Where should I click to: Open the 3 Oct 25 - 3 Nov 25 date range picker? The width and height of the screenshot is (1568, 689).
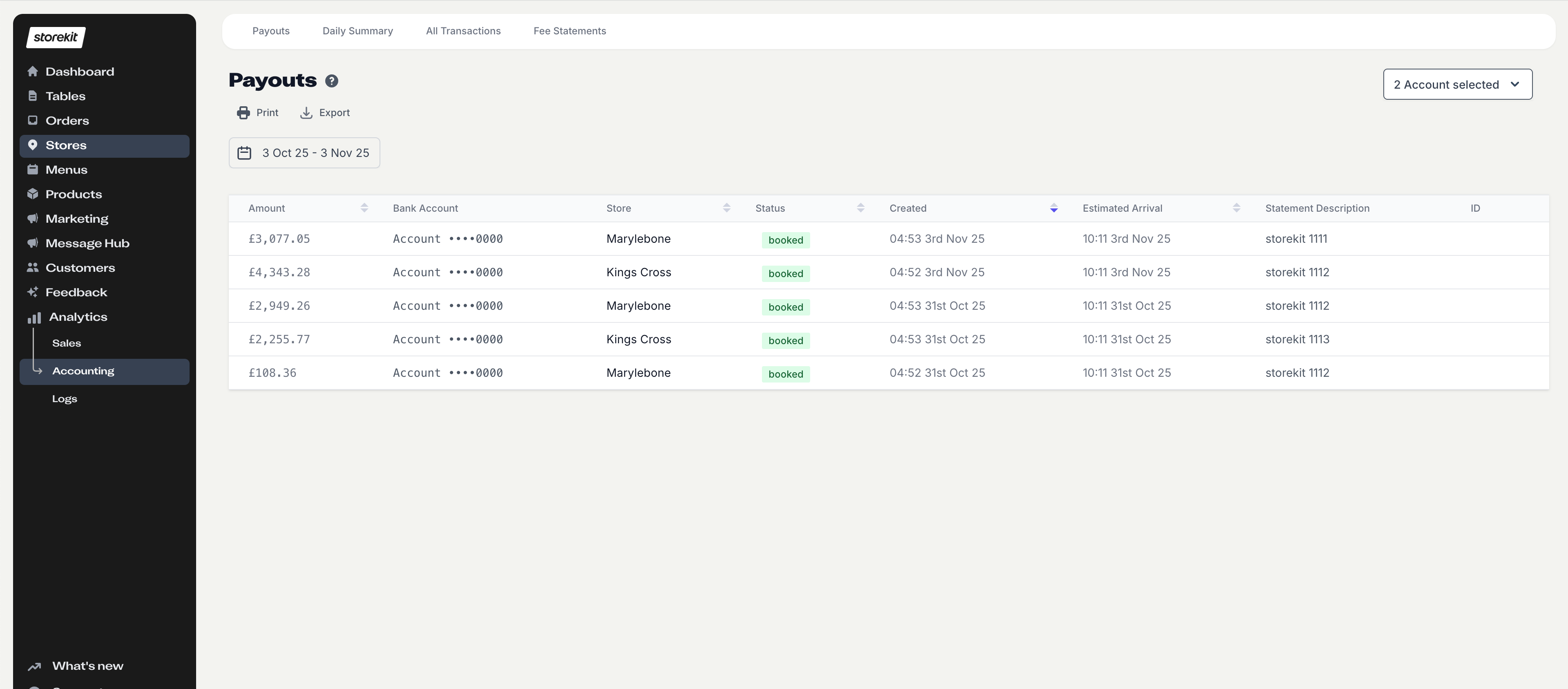304,153
